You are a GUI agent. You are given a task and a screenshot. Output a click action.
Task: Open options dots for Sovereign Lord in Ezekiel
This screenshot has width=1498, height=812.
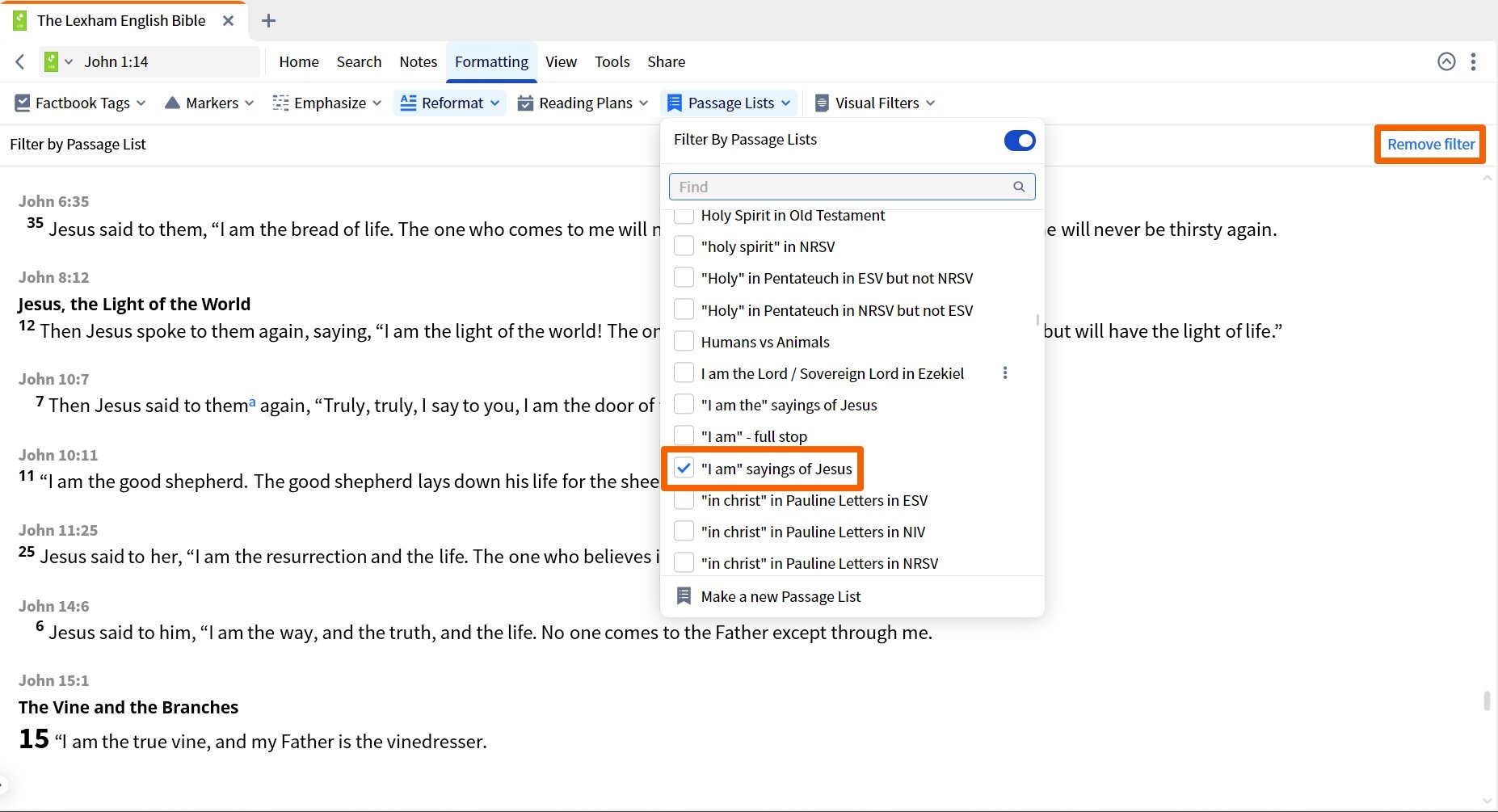coord(1005,372)
